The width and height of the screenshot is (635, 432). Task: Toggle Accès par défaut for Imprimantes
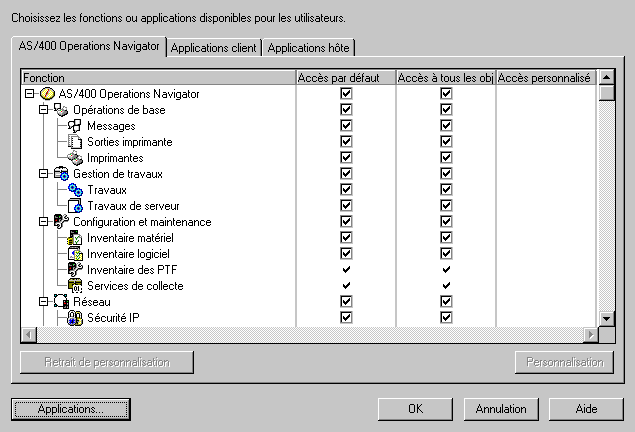(346, 157)
